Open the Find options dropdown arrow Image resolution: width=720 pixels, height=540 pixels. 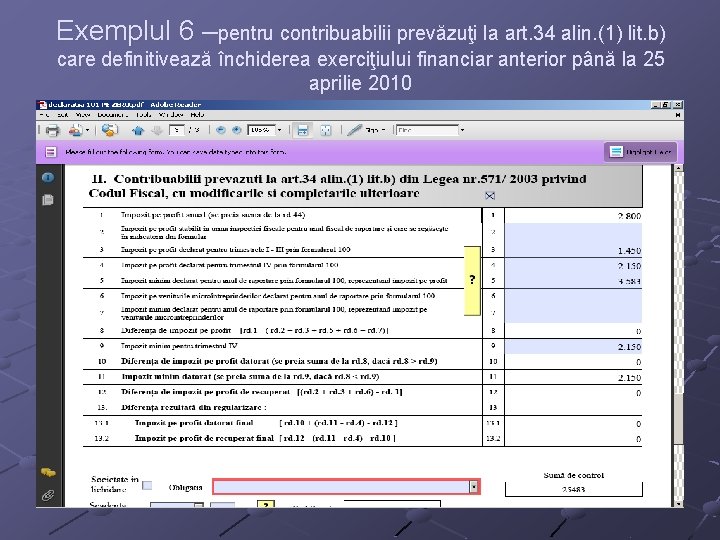[x=462, y=130]
